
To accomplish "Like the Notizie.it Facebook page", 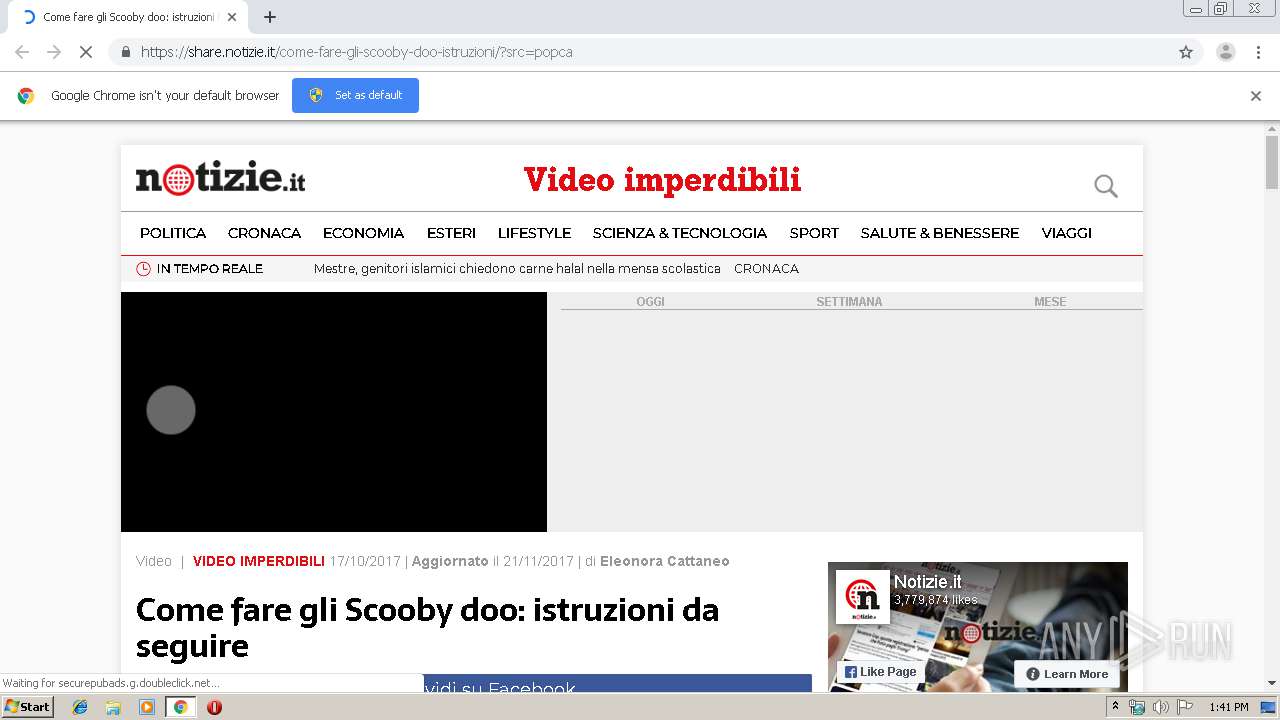I will (x=880, y=672).
